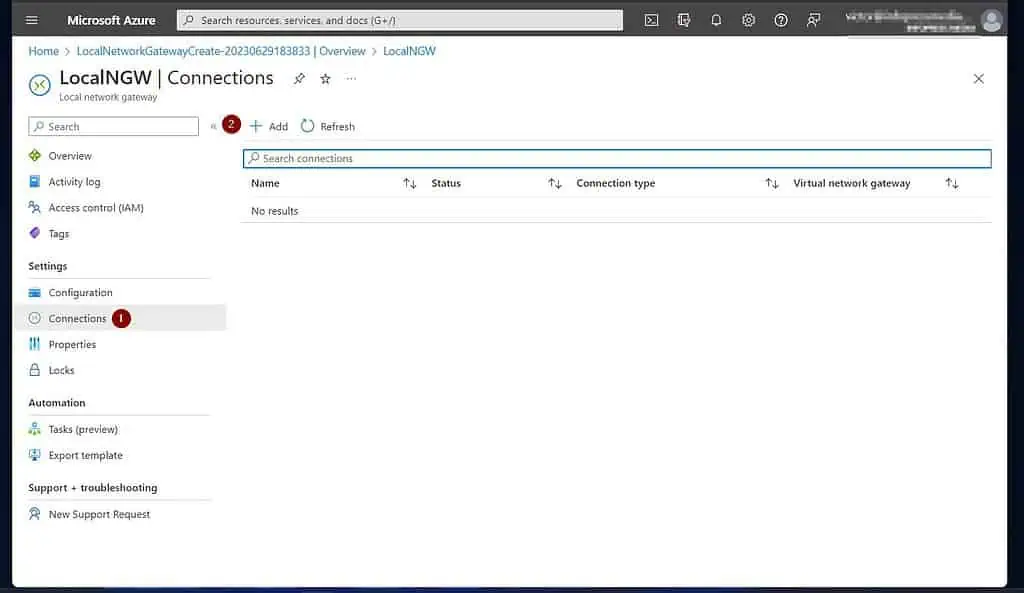
Task: Open Activity log menu item
Action: [x=74, y=182]
